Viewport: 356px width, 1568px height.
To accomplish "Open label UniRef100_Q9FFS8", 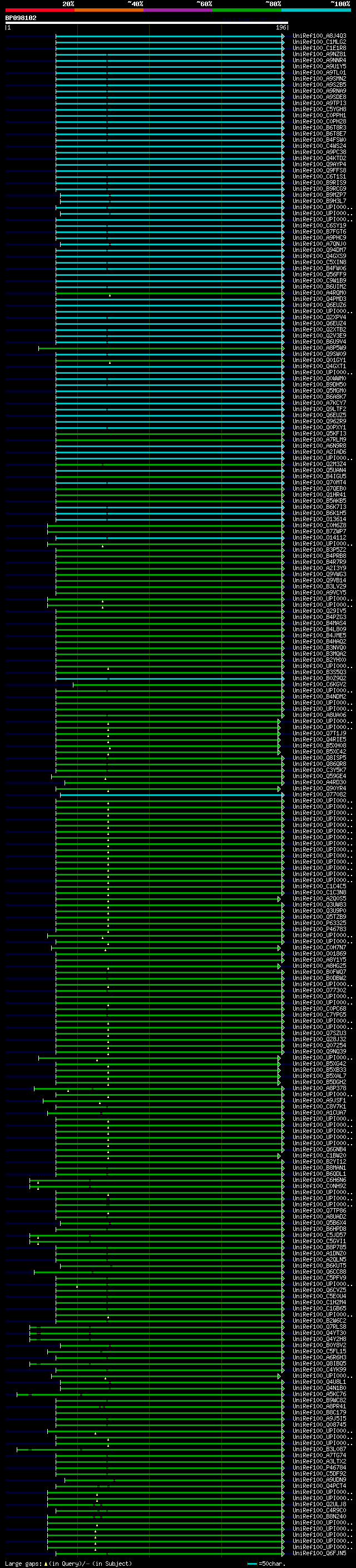I will pyautogui.click(x=319, y=170).
